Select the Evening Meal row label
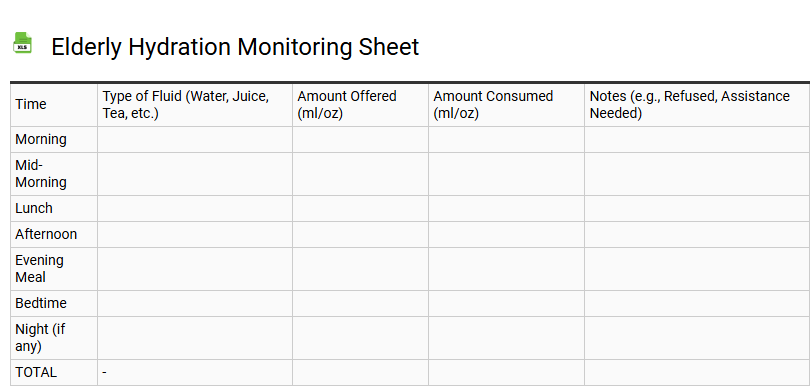 [39, 269]
